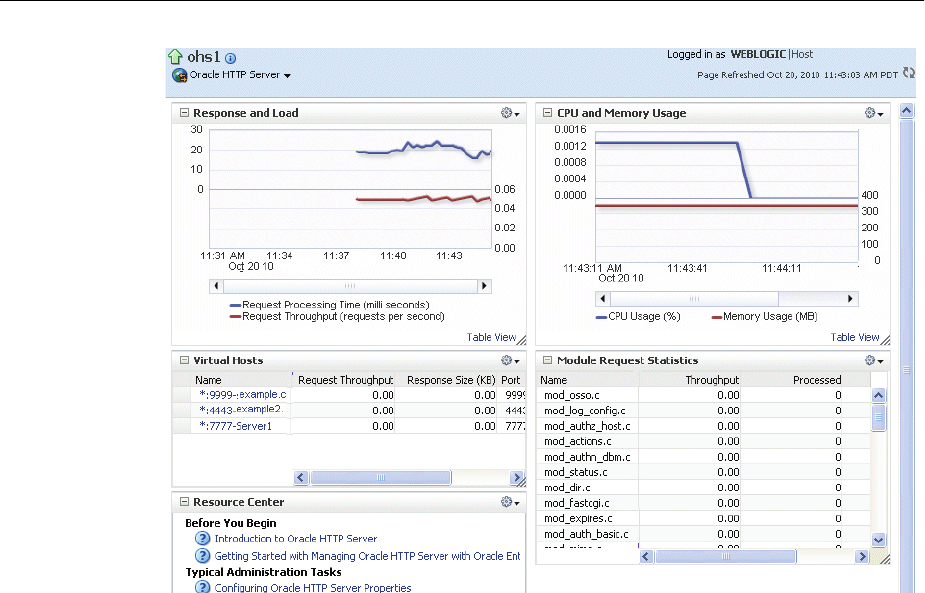Open the Virtual Hosts gear options

click(x=510, y=360)
